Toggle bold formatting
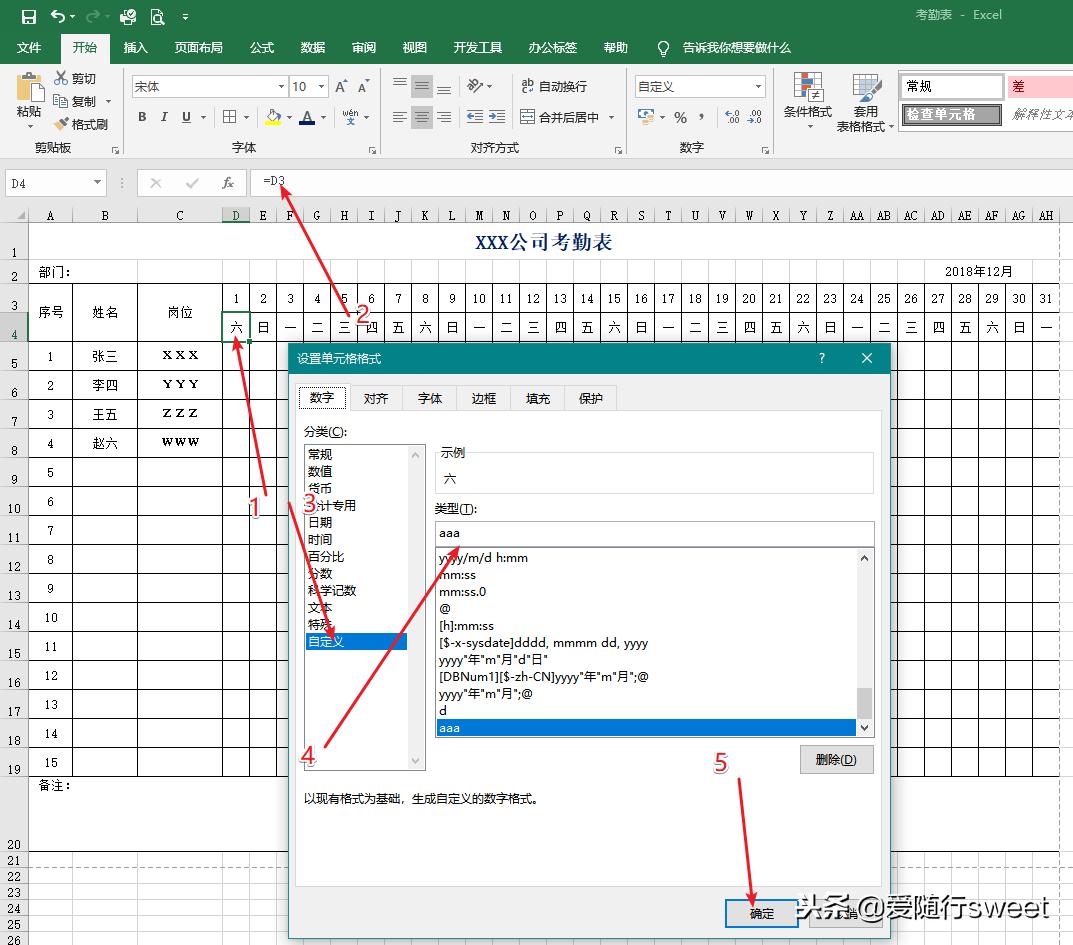This screenshot has width=1073, height=945. 142,117
